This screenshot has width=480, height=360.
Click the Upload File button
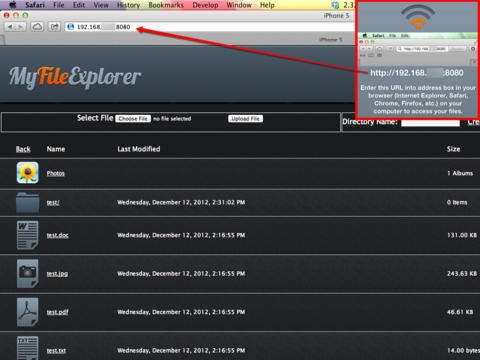(x=246, y=119)
